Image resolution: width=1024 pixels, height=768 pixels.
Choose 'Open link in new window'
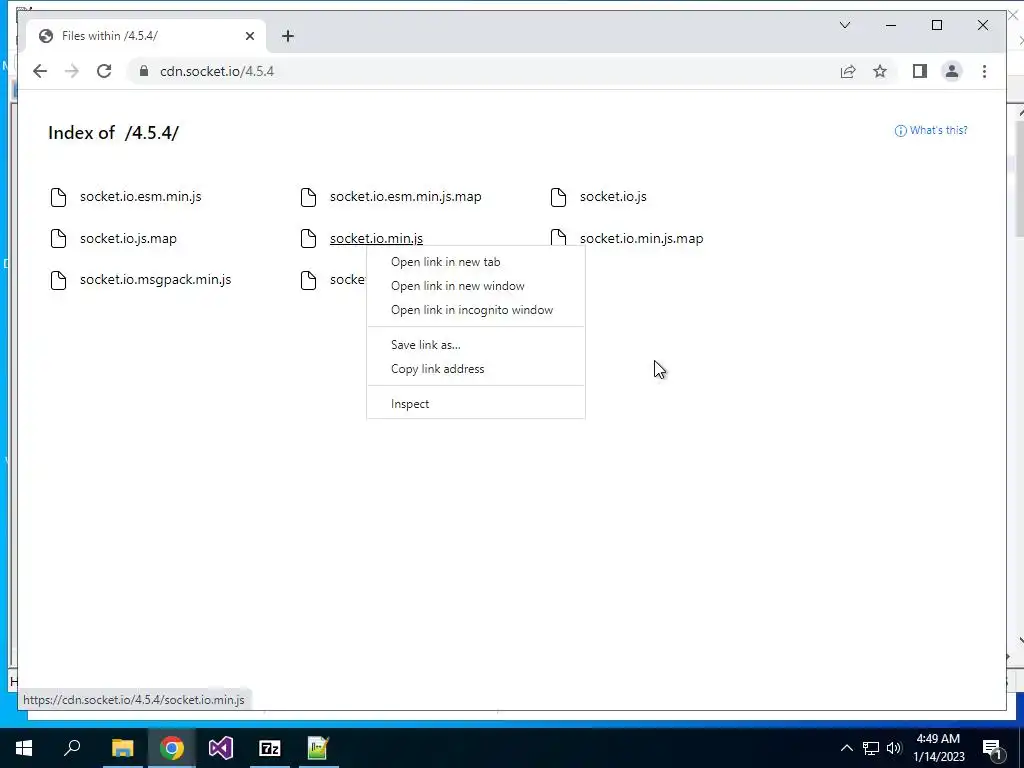pyautogui.click(x=475, y=286)
